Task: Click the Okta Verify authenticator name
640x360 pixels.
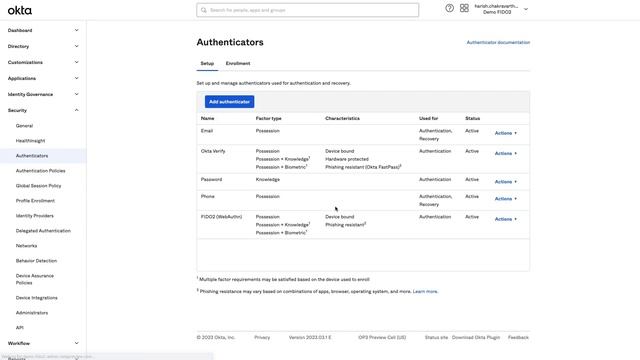Action: click(213, 151)
